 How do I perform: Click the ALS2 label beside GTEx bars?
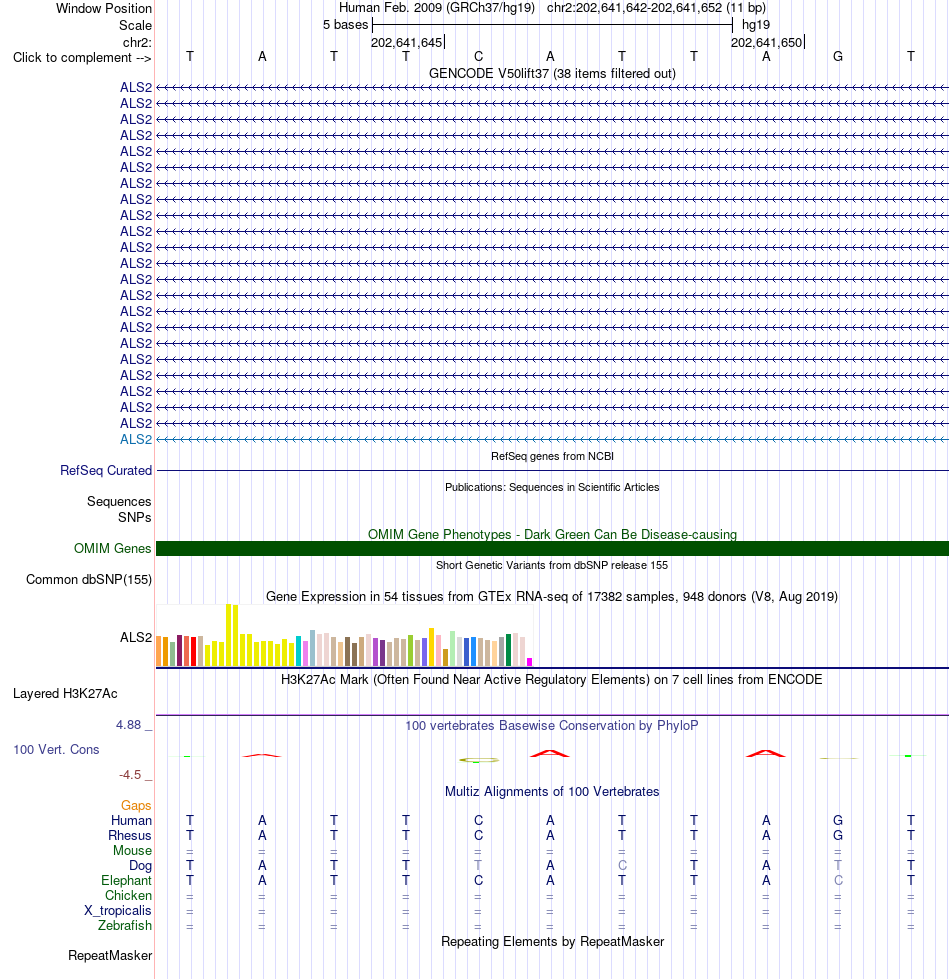[135, 637]
